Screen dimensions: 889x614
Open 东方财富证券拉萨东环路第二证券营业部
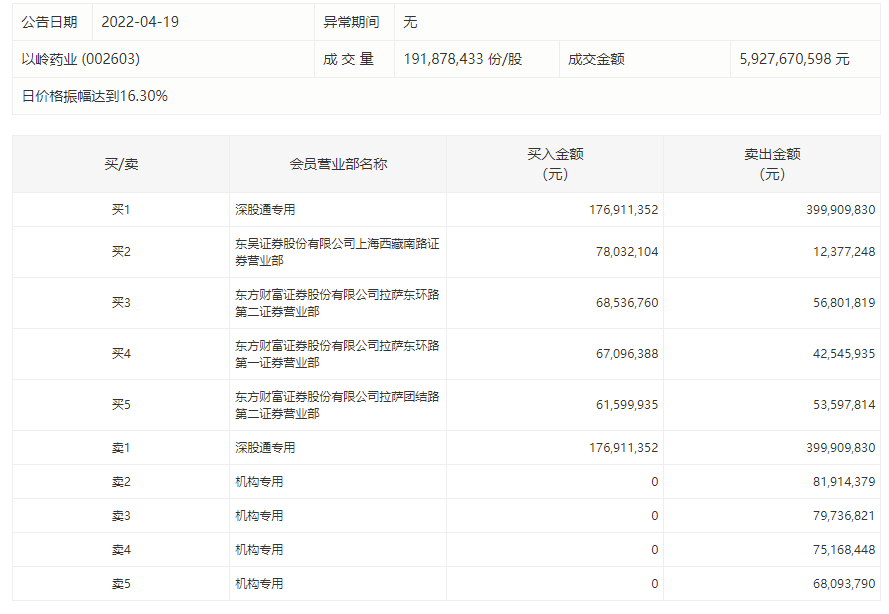pyautogui.click(x=337, y=303)
